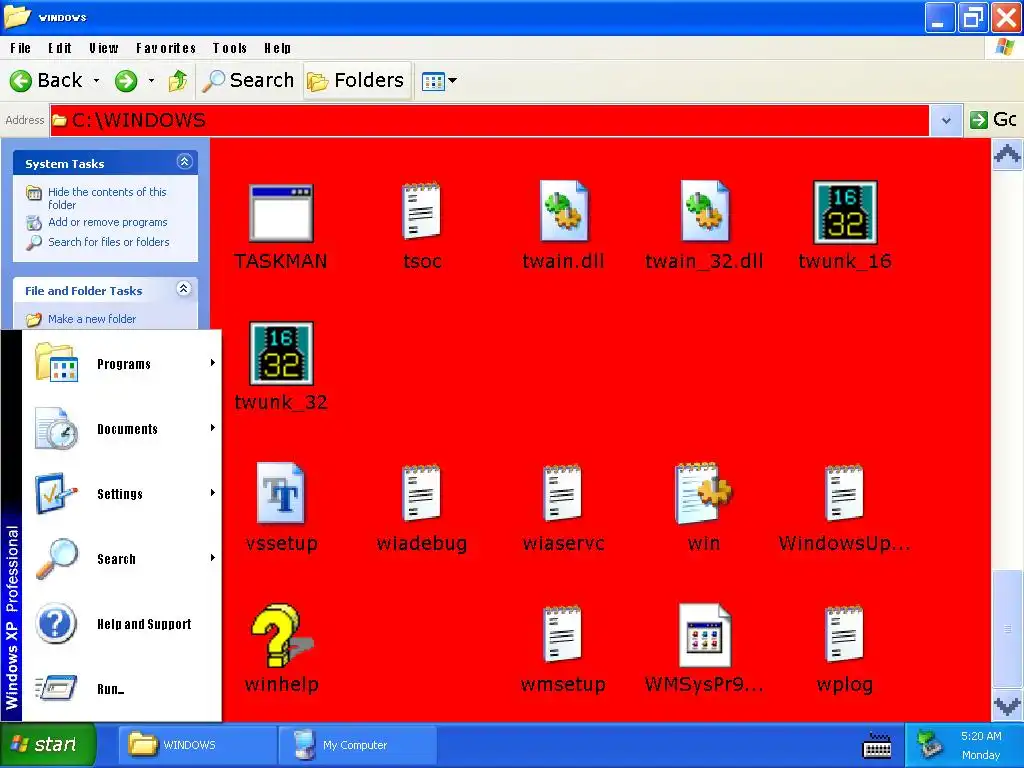Expand the Address bar dropdown
Viewport: 1024px width, 768px height.
click(x=946, y=120)
